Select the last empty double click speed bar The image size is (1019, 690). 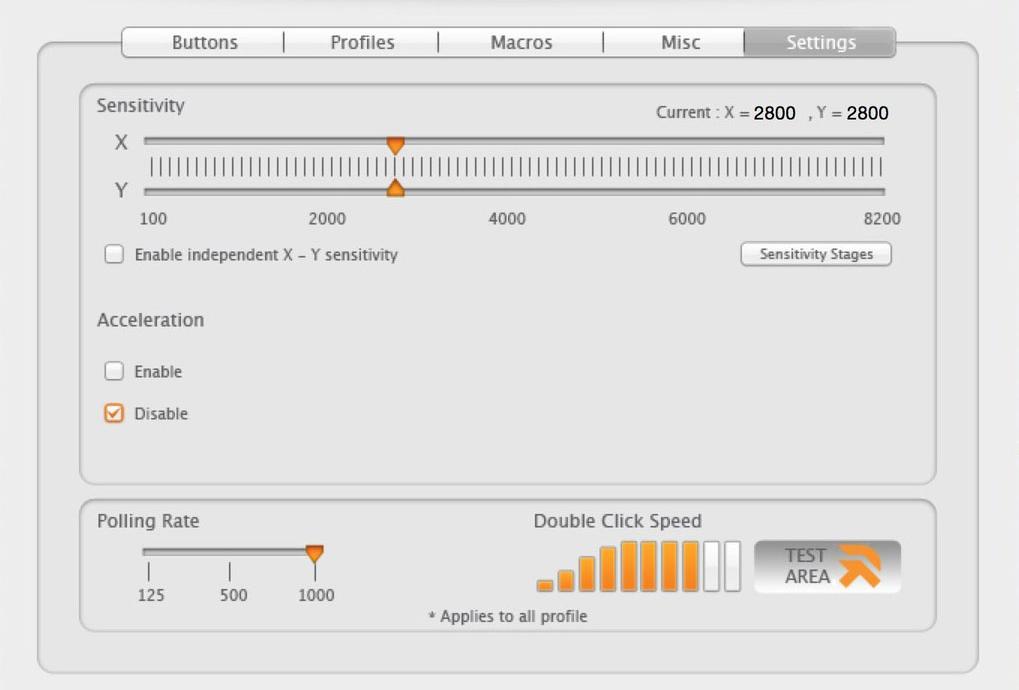[x=733, y=567]
